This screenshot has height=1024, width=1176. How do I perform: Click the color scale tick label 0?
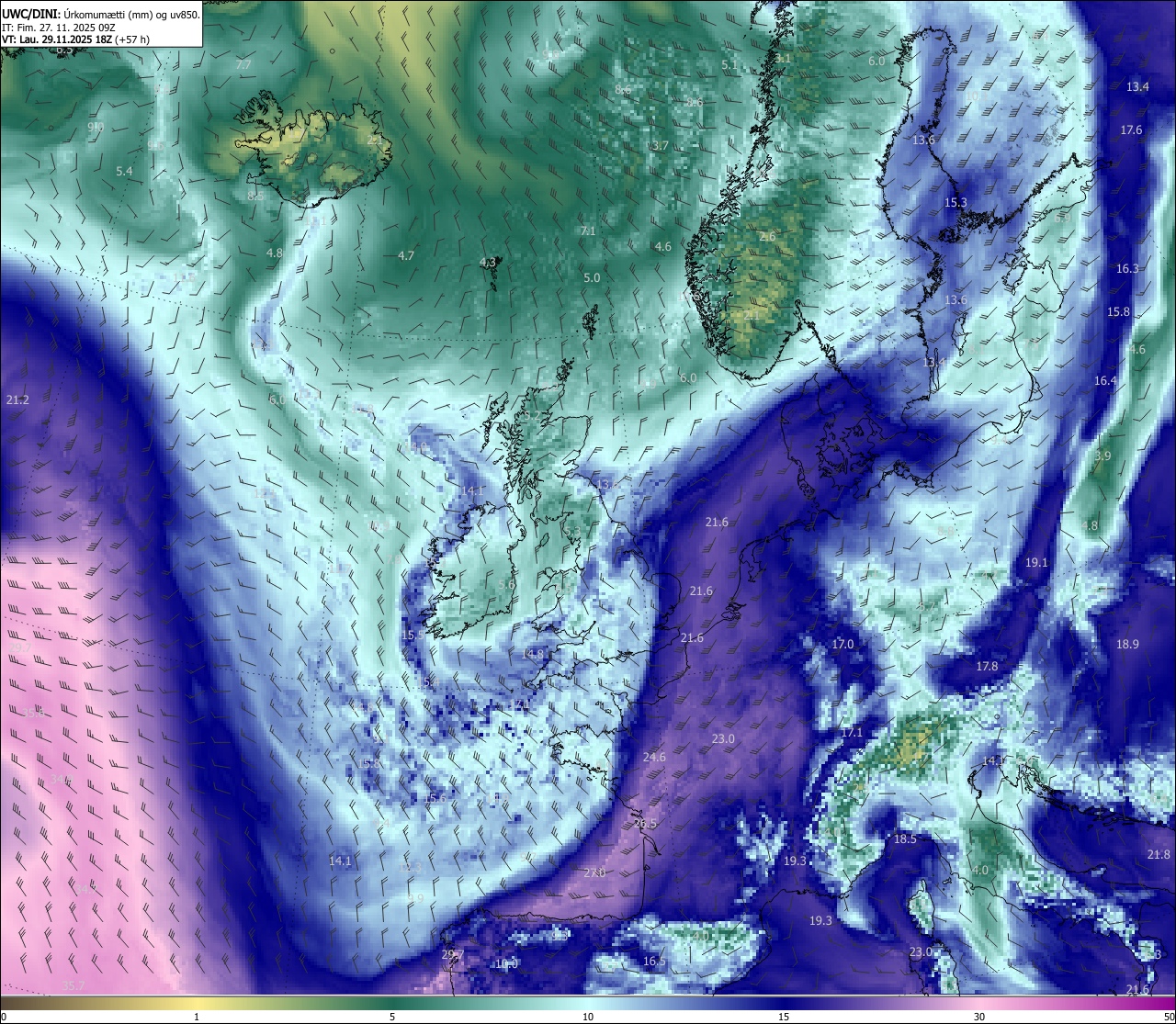click(x=3, y=1017)
